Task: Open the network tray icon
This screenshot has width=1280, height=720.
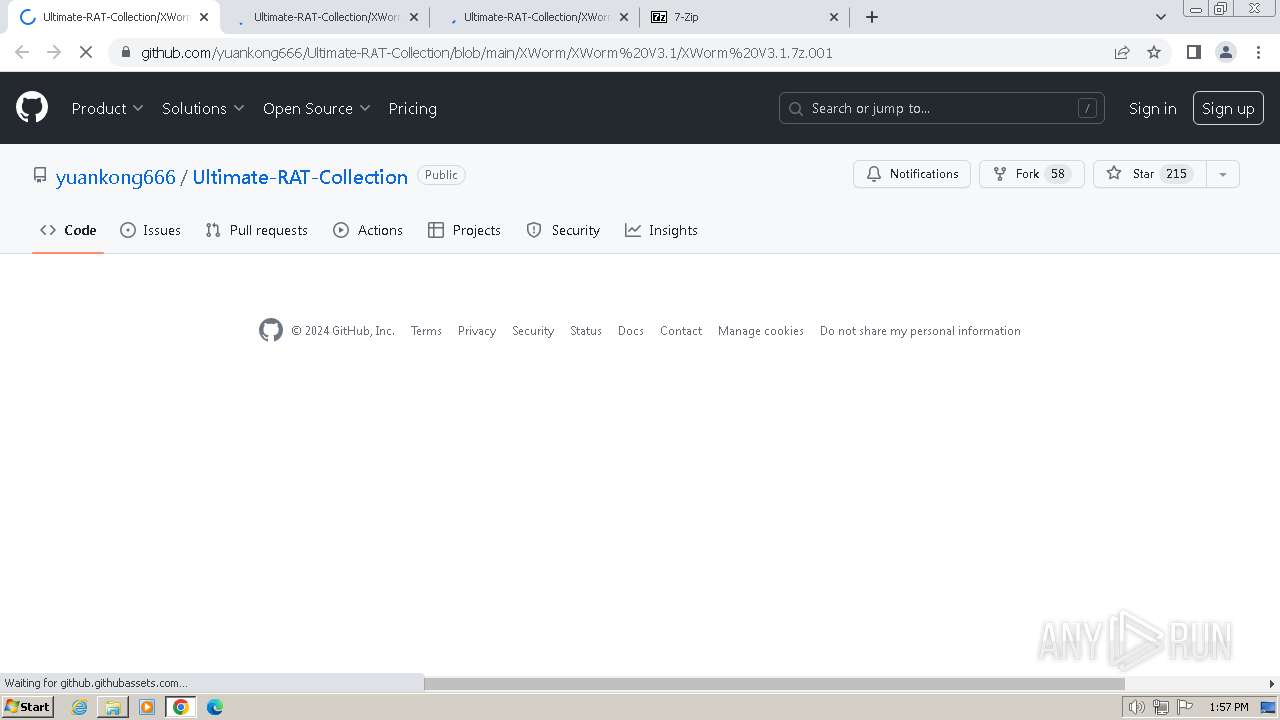Action: click(1161, 707)
